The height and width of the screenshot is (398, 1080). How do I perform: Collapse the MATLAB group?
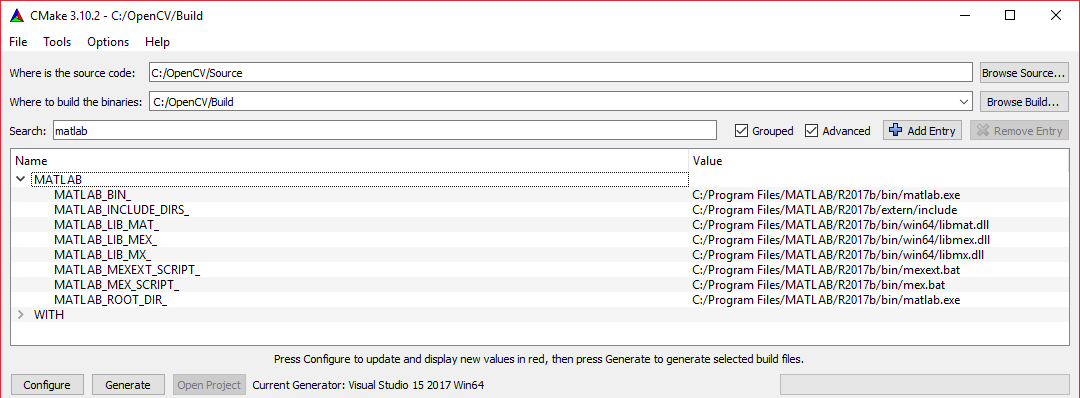tap(21, 179)
